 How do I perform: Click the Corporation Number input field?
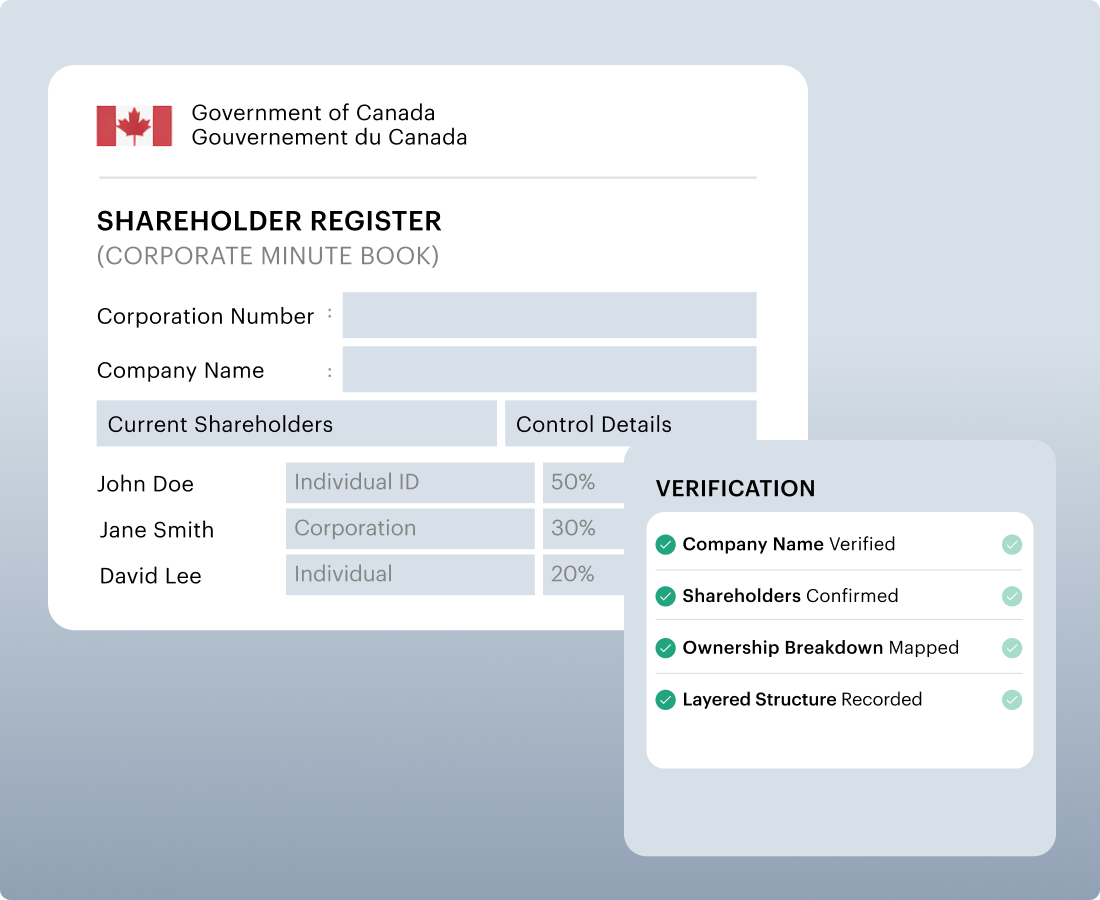pyautogui.click(x=549, y=315)
